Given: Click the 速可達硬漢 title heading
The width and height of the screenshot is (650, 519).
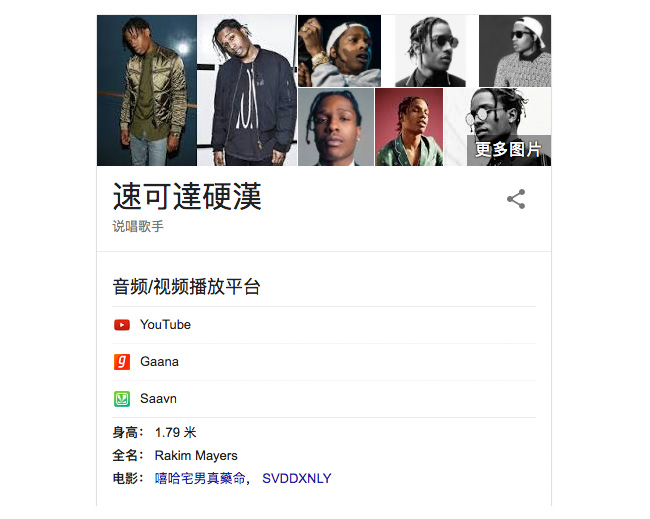Looking at the screenshot, I should tap(187, 196).
